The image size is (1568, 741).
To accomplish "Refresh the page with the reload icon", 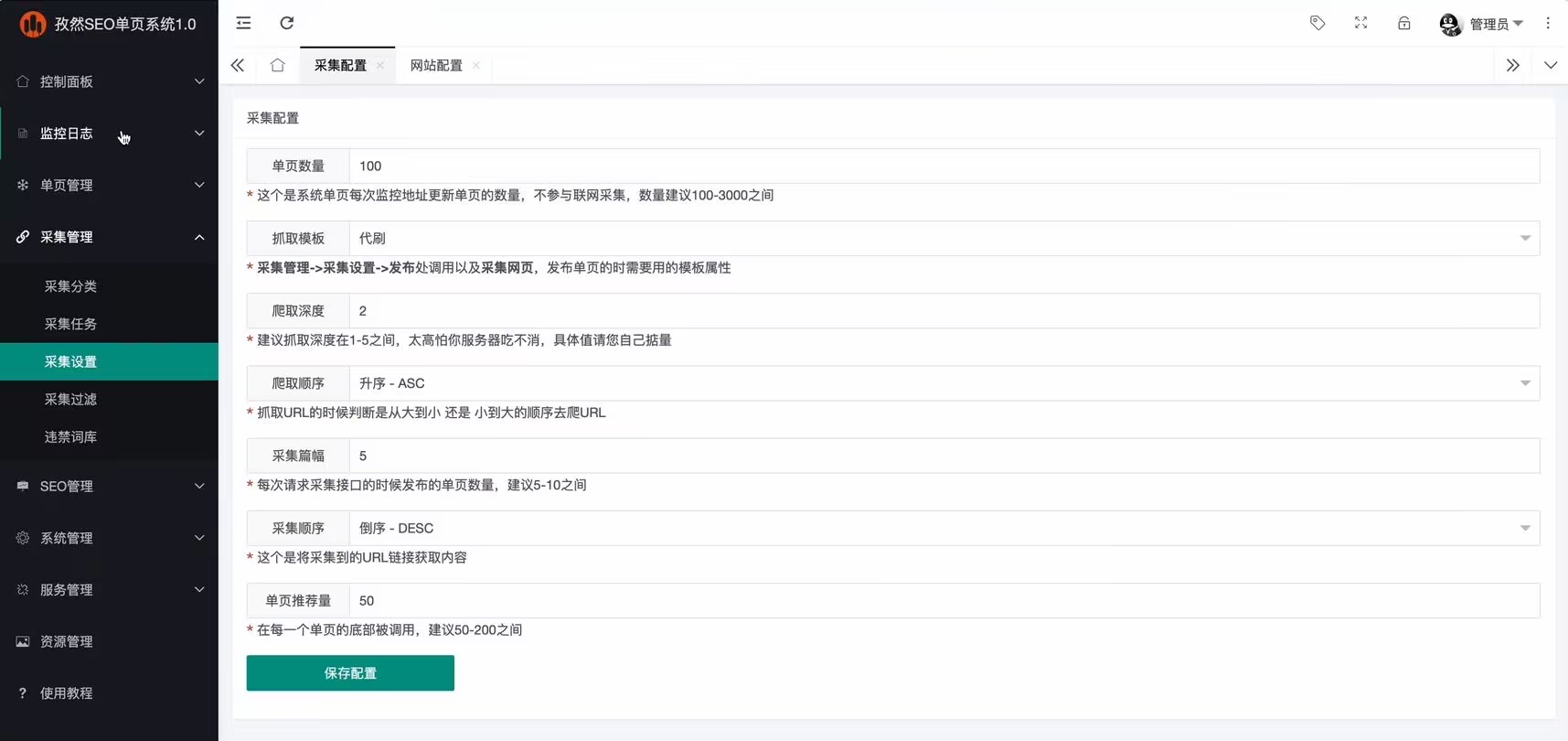I will (x=287, y=23).
